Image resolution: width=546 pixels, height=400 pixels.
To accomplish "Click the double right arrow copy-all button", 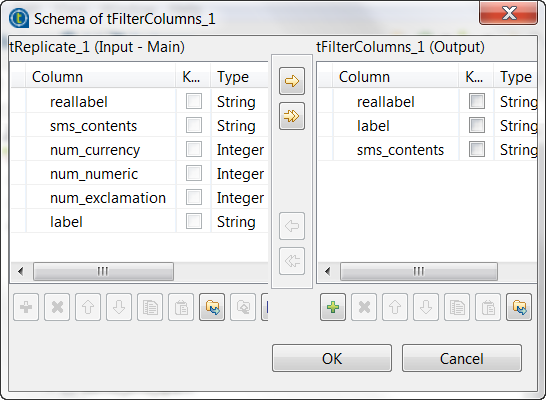I will (292, 116).
